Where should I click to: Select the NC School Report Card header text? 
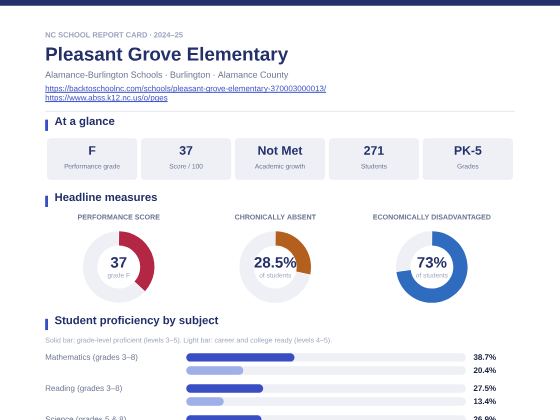coord(114,35)
